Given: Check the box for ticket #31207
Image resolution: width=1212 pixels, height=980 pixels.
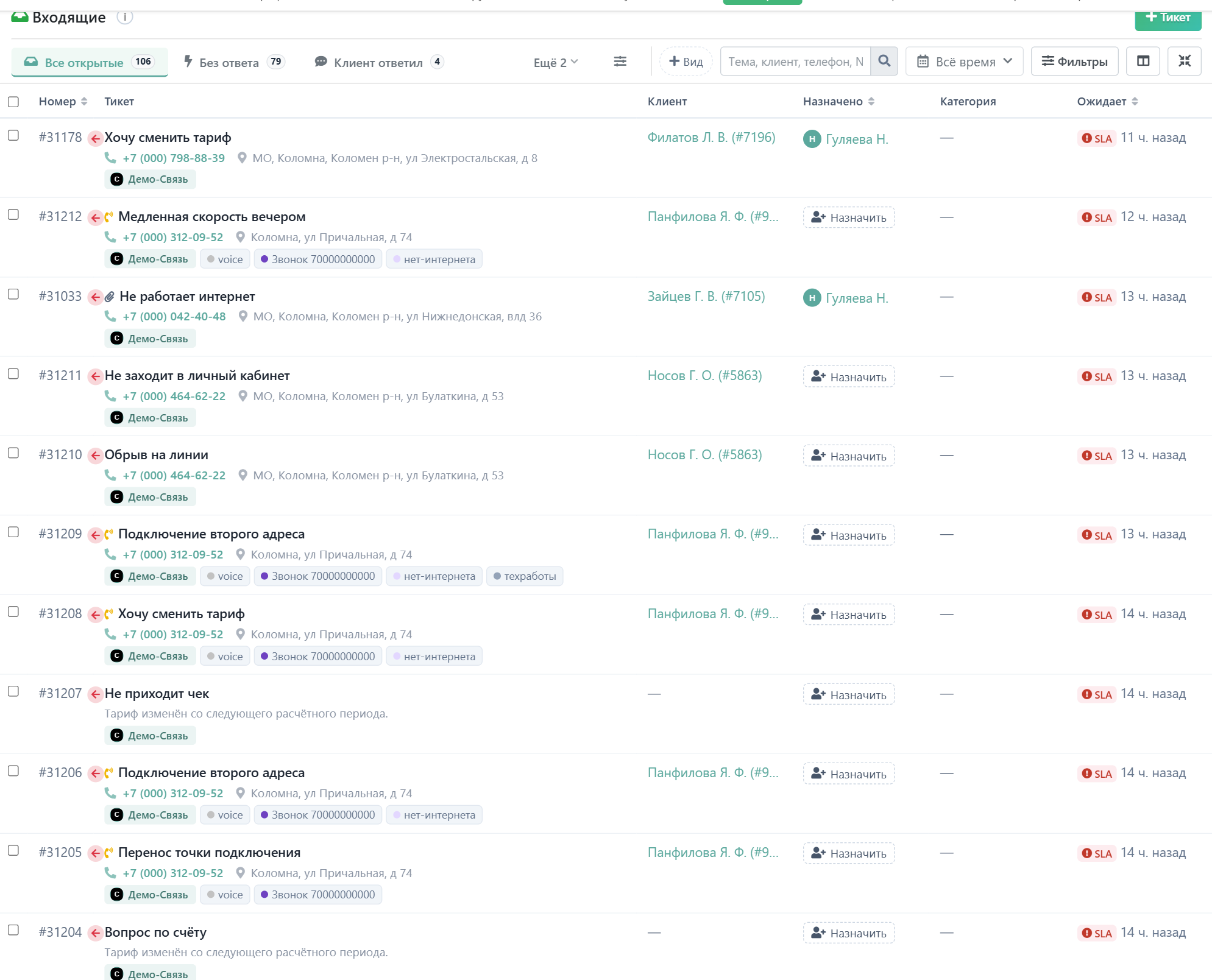Looking at the screenshot, I should (13, 692).
